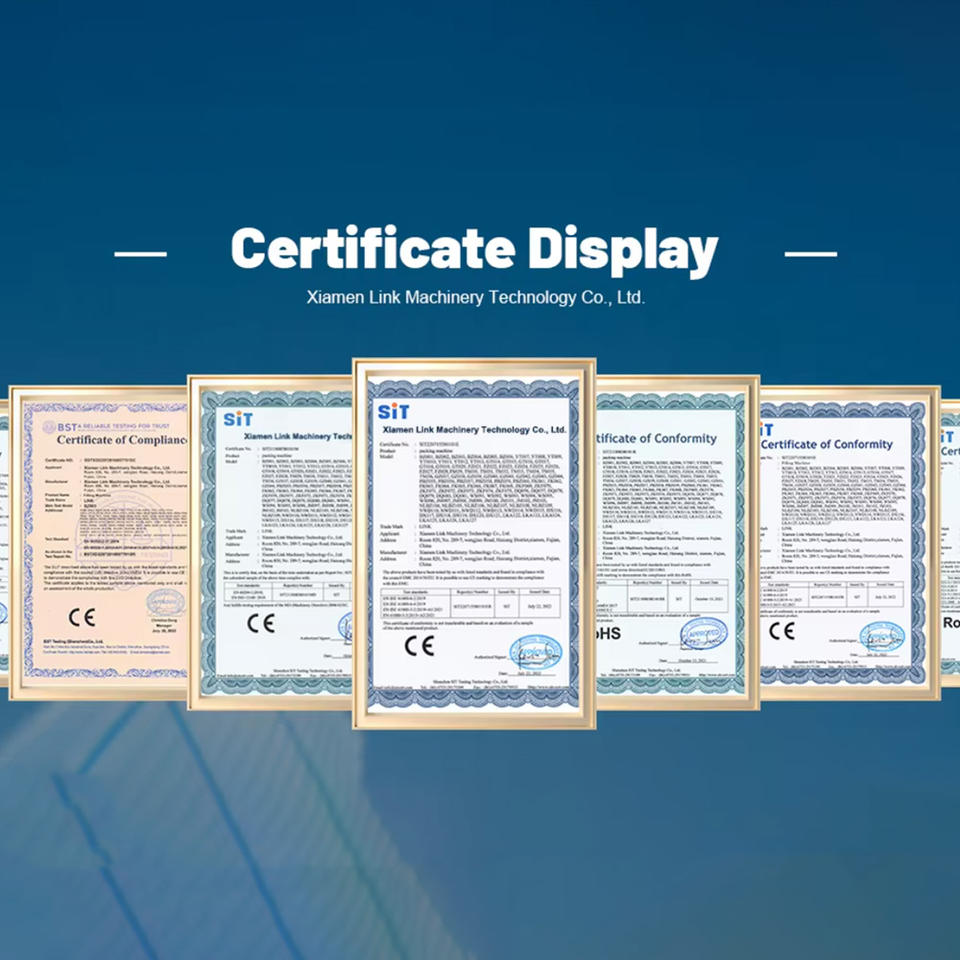Click the blue approval stamp on center certificate
The height and width of the screenshot is (960, 960).
click(x=535, y=651)
